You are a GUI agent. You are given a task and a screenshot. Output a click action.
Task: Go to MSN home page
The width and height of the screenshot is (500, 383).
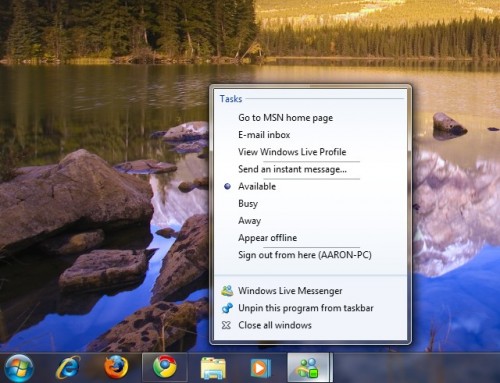tap(285, 118)
